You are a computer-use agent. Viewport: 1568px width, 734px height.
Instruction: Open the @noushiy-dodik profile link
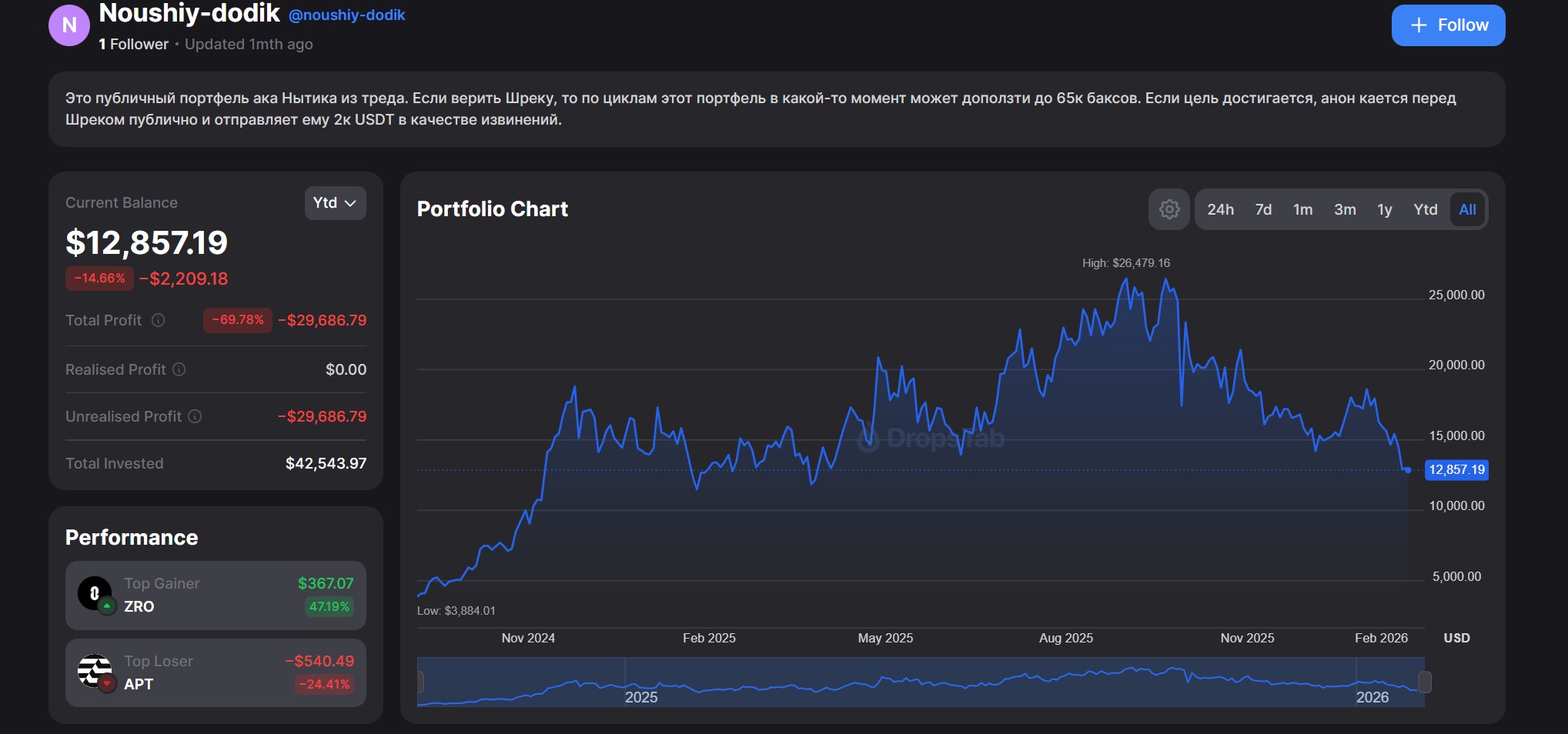click(x=346, y=15)
